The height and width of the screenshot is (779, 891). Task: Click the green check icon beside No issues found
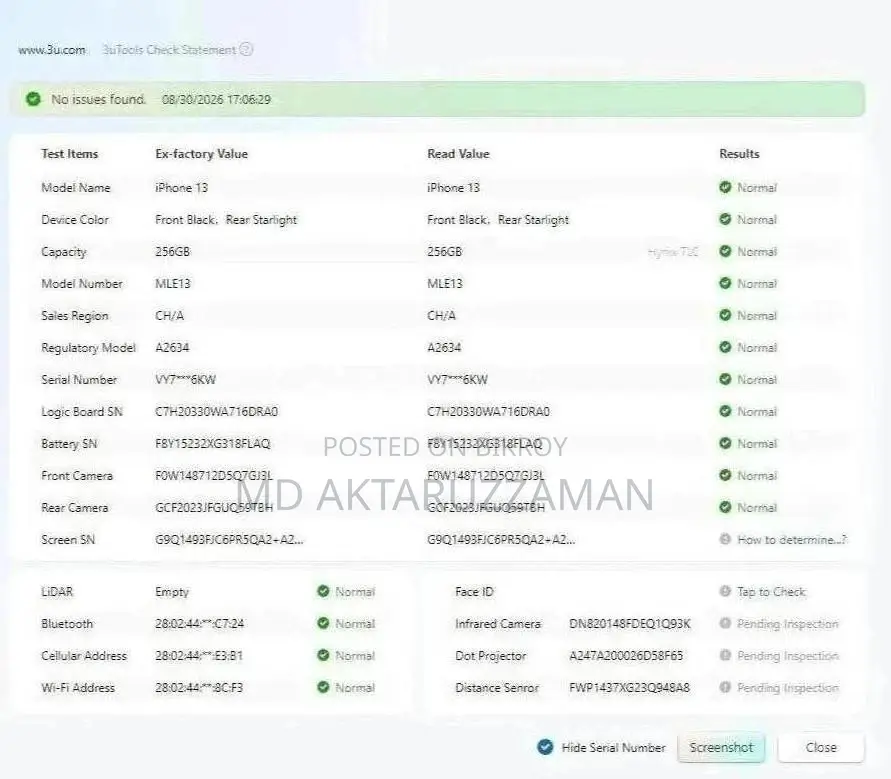34,99
